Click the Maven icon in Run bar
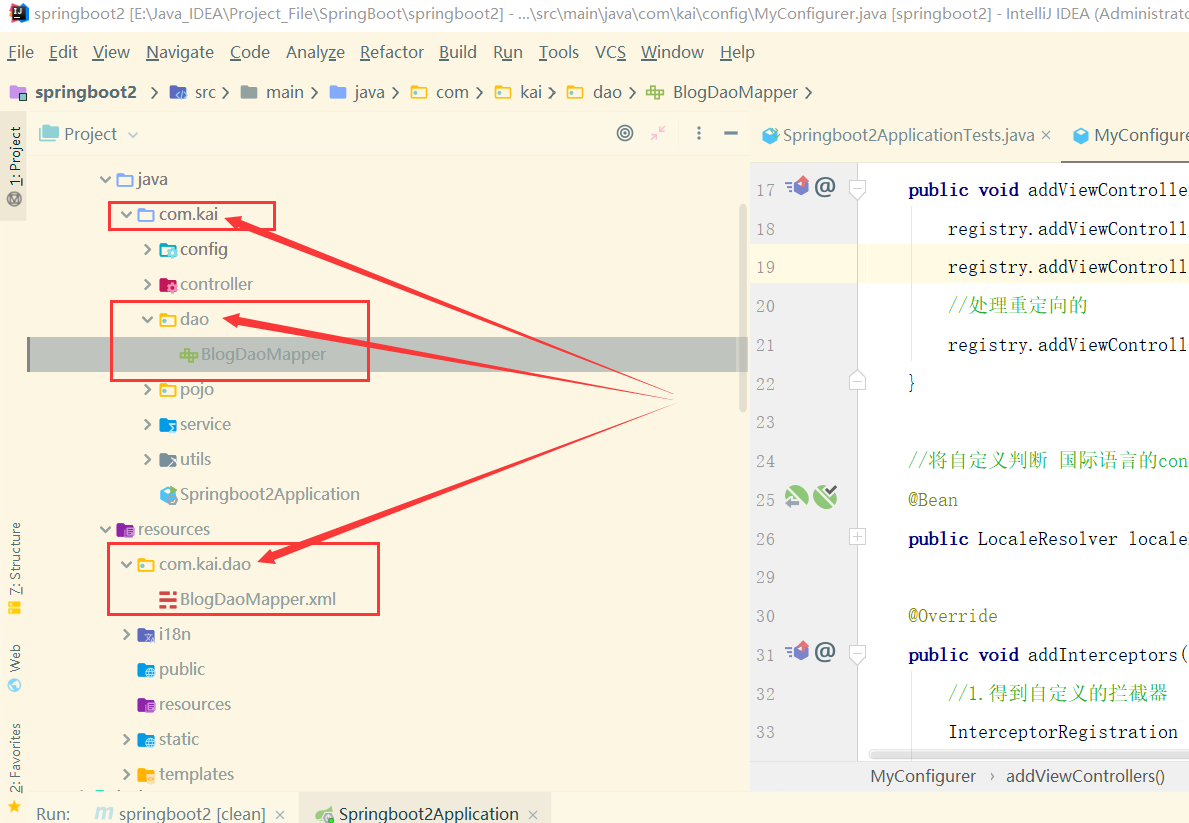 click(x=104, y=813)
